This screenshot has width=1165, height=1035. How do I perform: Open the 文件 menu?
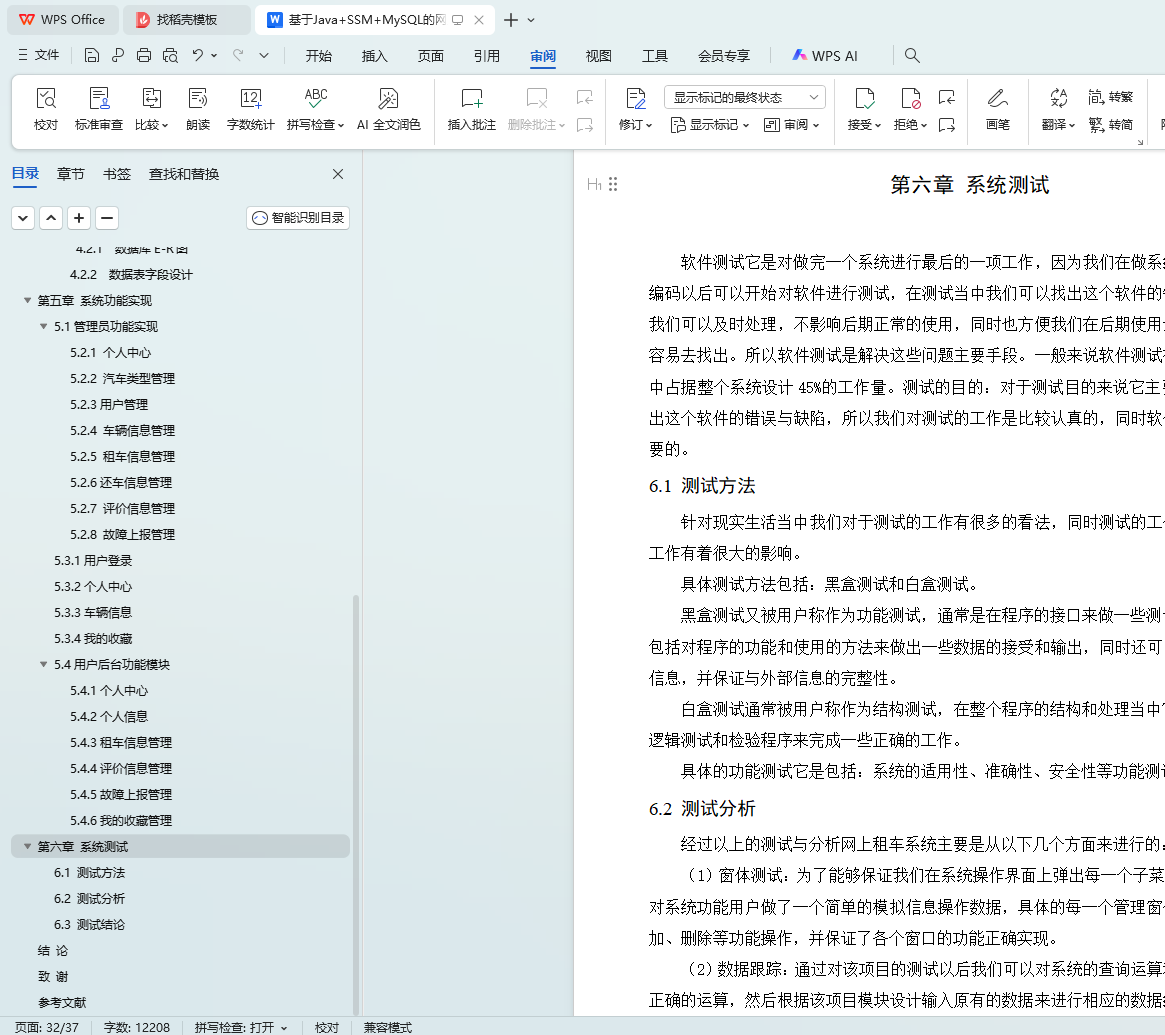click(39, 55)
